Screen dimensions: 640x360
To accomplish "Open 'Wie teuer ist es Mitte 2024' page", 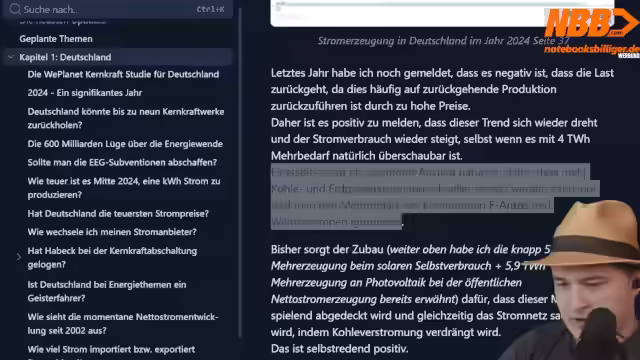I will [124, 188].
